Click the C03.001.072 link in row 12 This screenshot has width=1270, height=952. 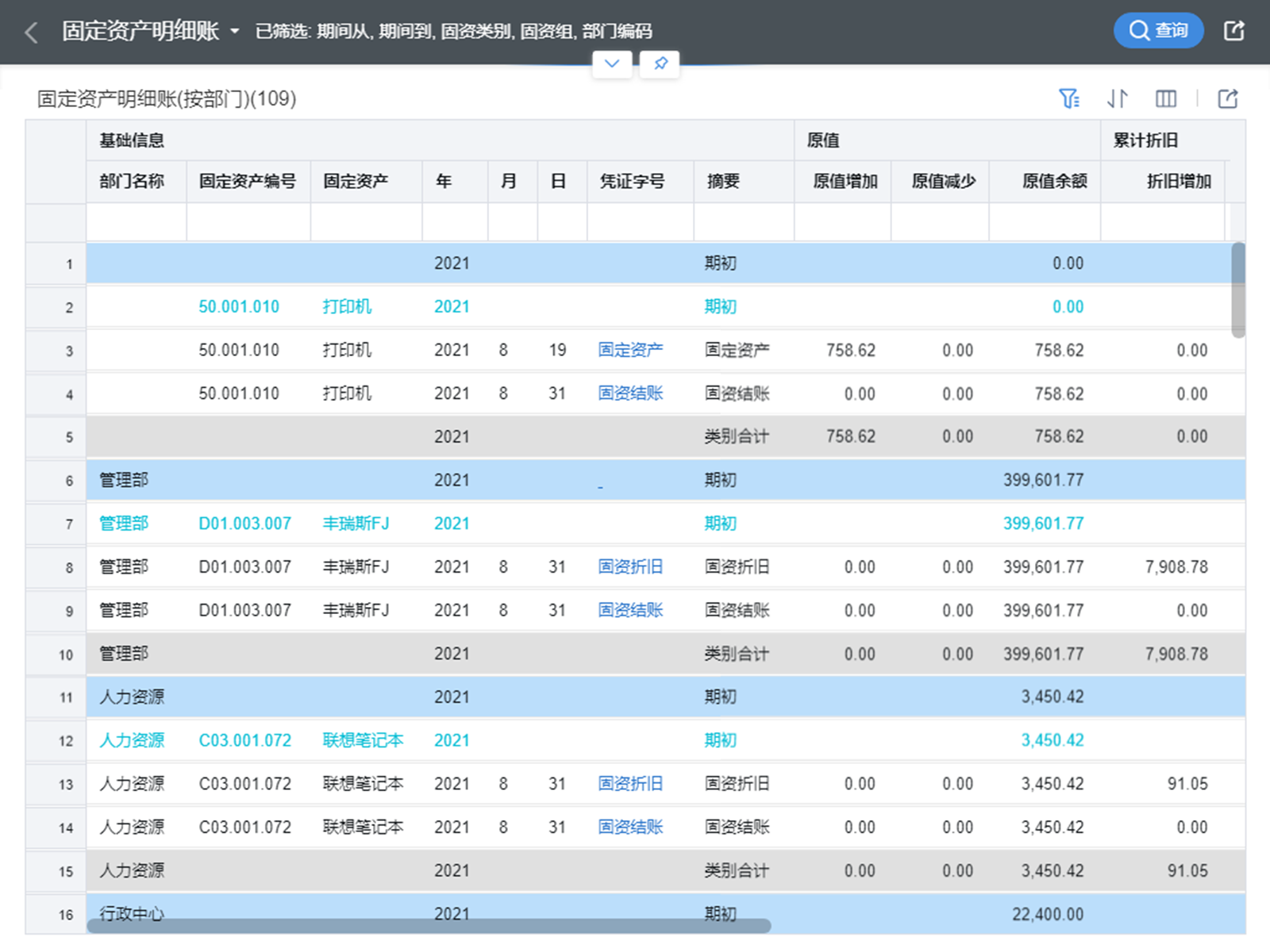click(x=245, y=741)
